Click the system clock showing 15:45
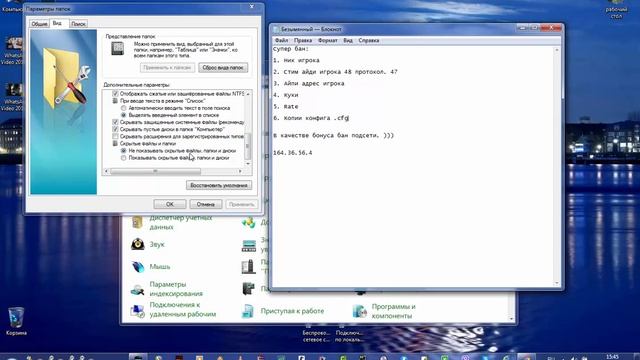 click(x=612, y=357)
